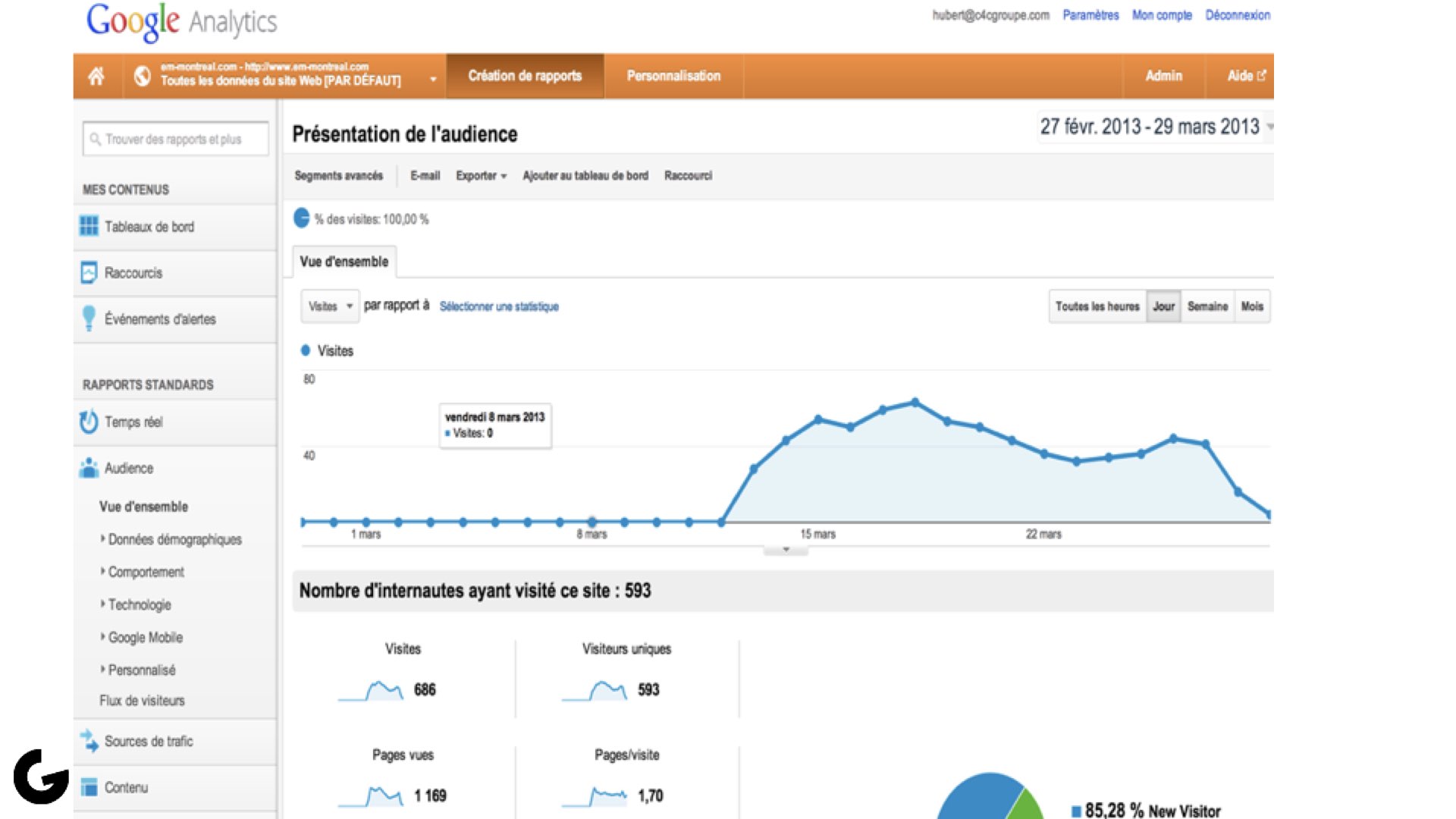
Task: Open the Tableaux de bord grid icon
Action: click(89, 226)
